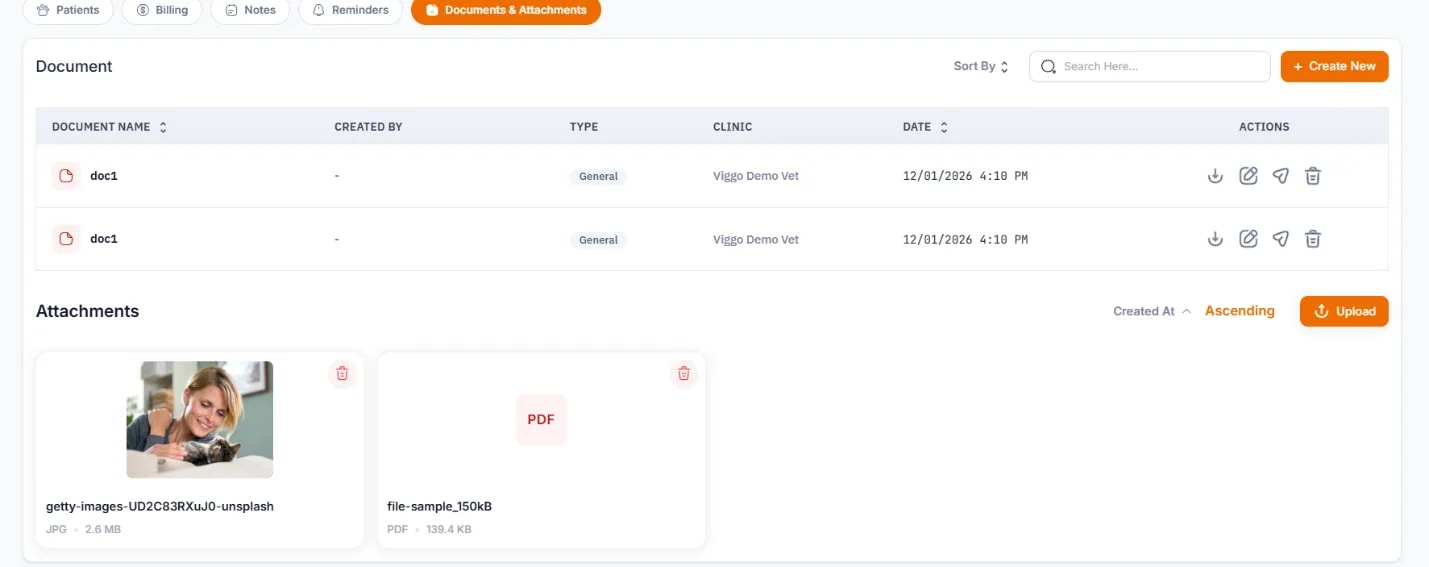Delete the second doc1 document

pos(1313,239)
